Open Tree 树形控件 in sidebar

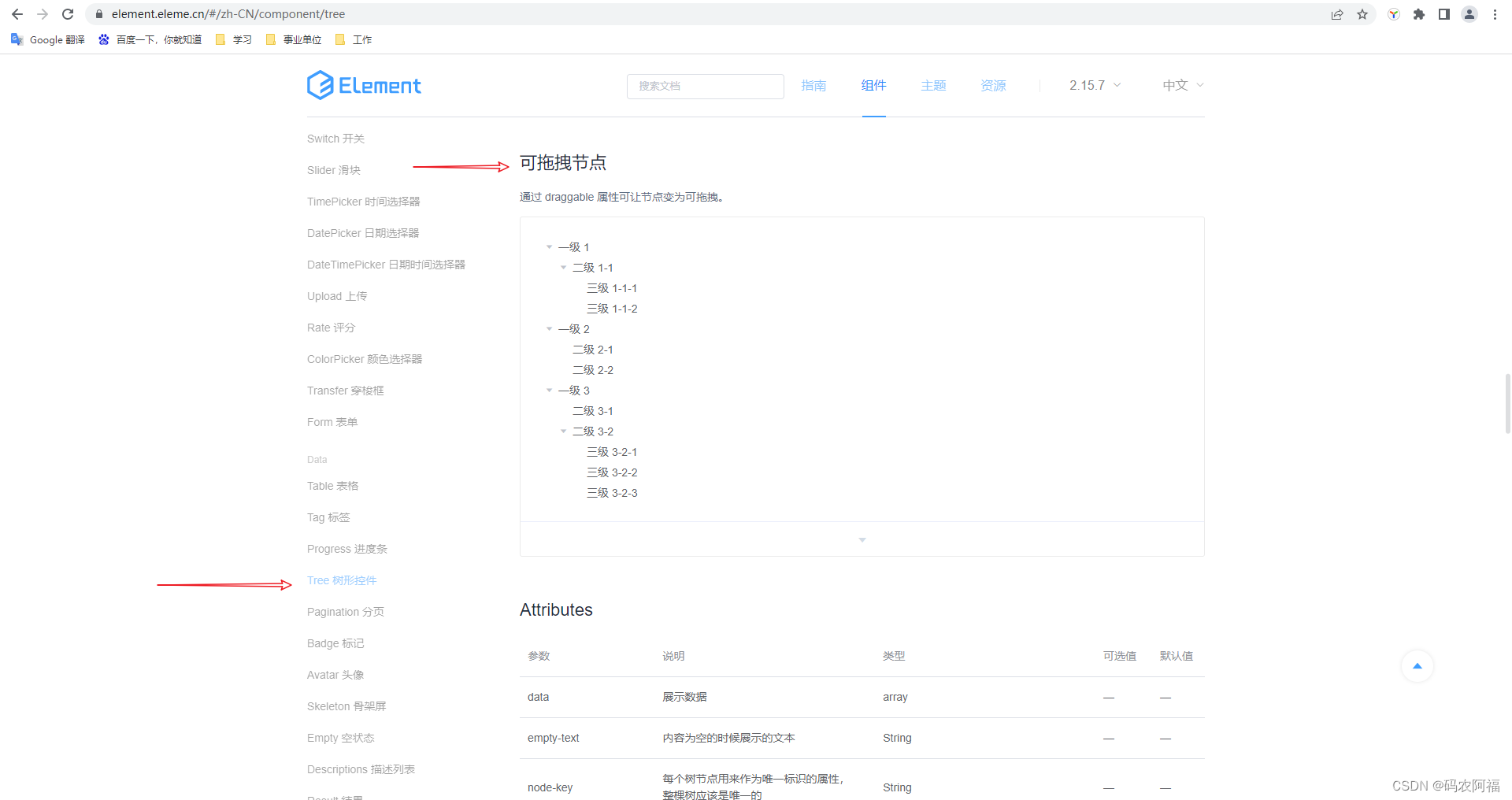point(342,580)
